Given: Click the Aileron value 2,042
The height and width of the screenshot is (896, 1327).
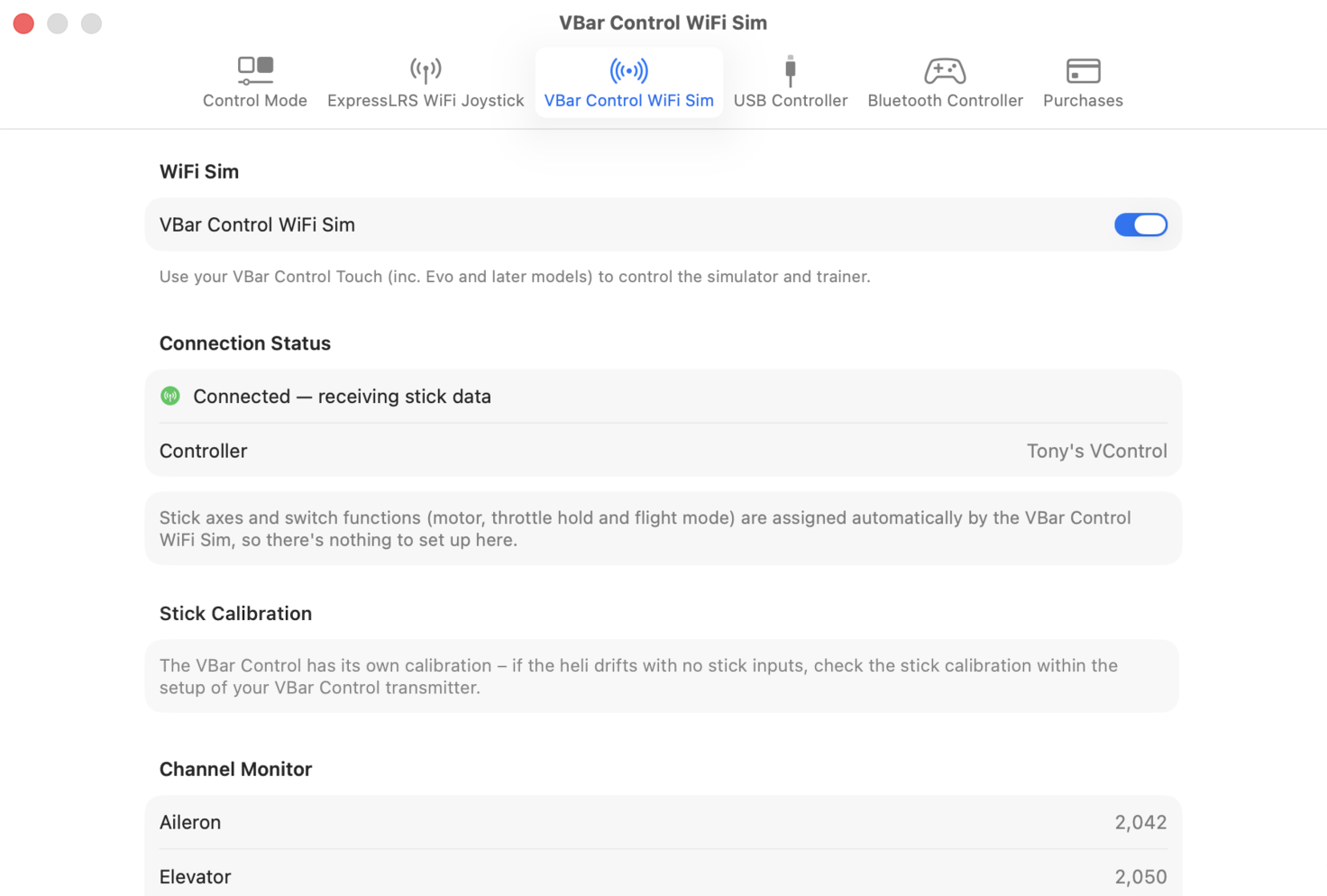Looking at the screenshot, I should coord(1140,822).
